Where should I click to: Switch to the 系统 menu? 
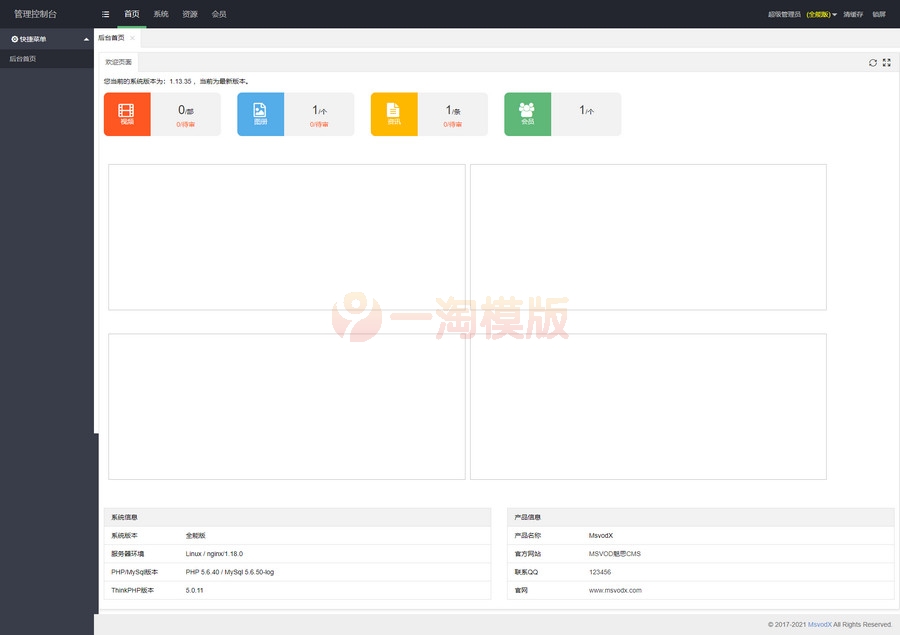click(160, 14)
